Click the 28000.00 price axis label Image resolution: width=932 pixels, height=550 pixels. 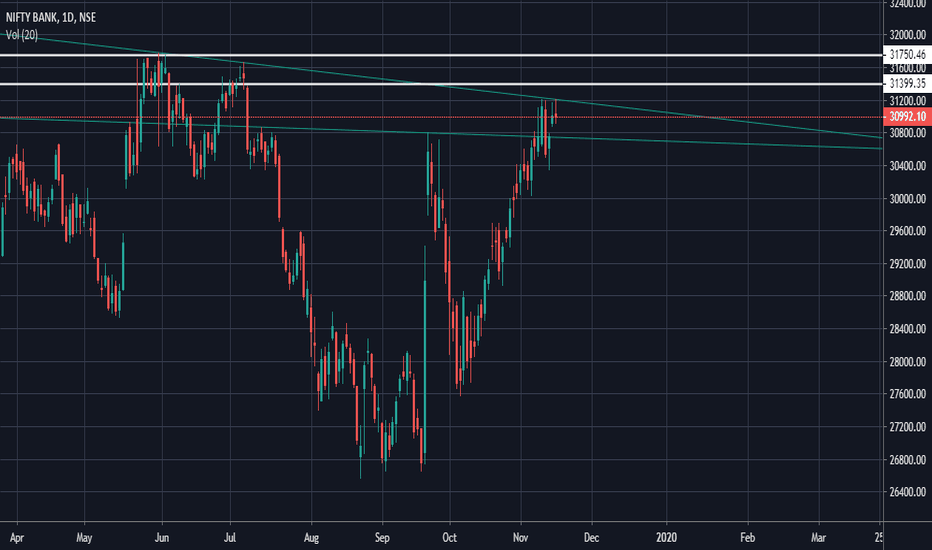[907, 362]
